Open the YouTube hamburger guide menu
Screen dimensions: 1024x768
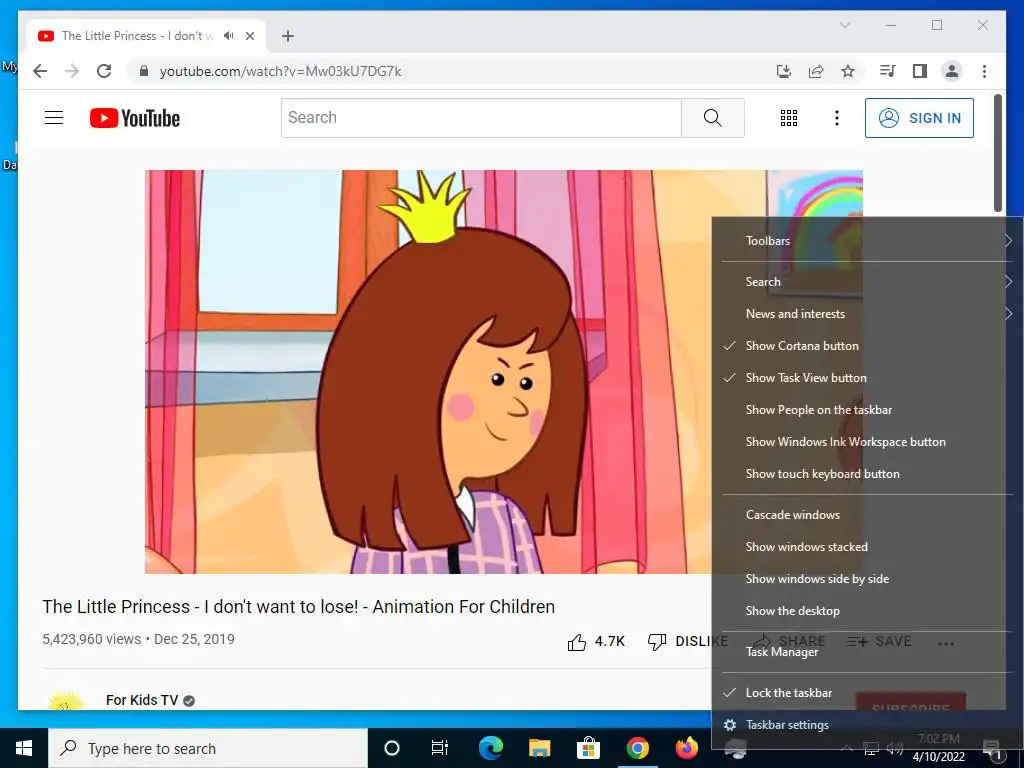[54, 118]
